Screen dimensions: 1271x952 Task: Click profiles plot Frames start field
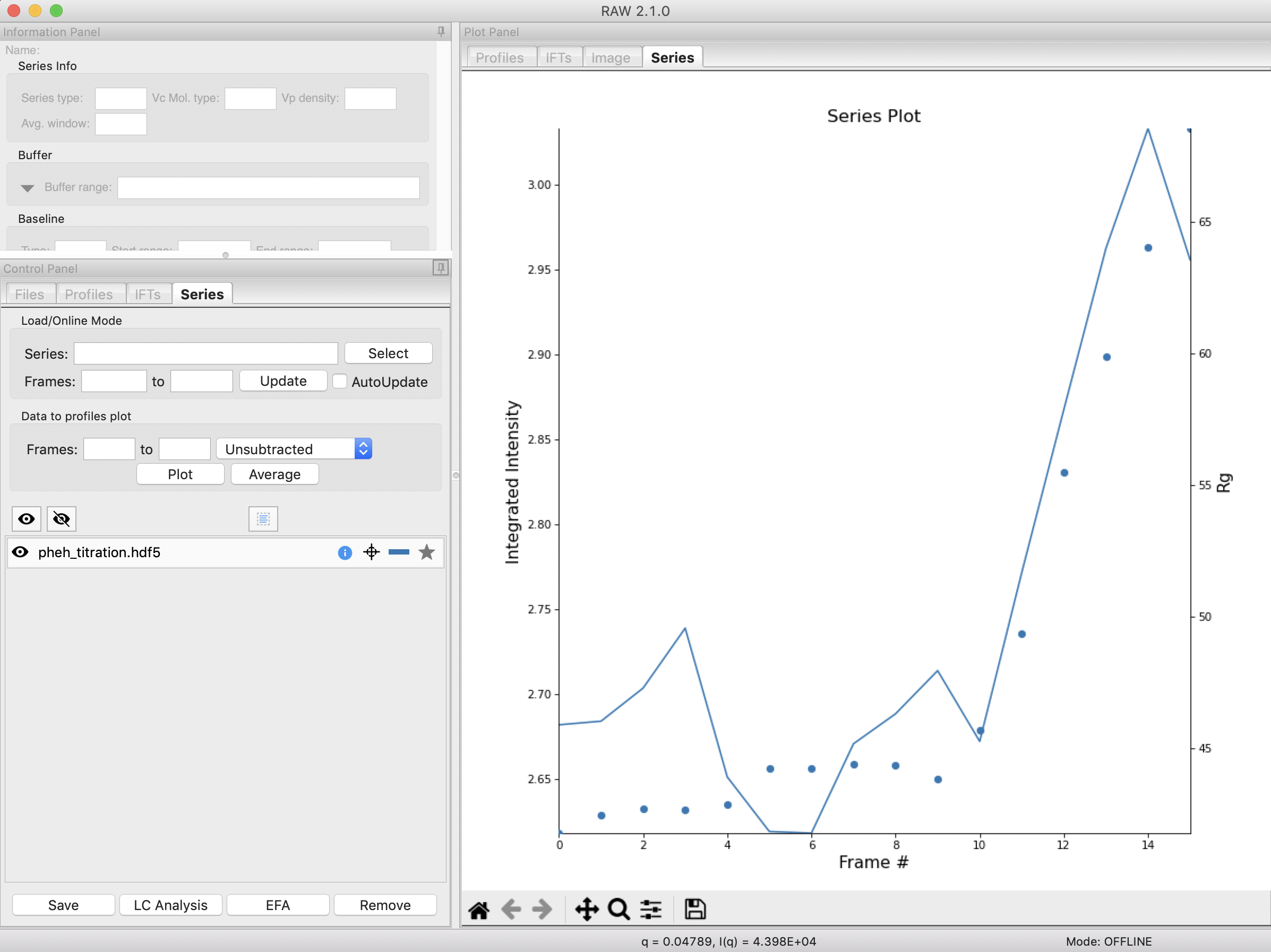point(109,449)
